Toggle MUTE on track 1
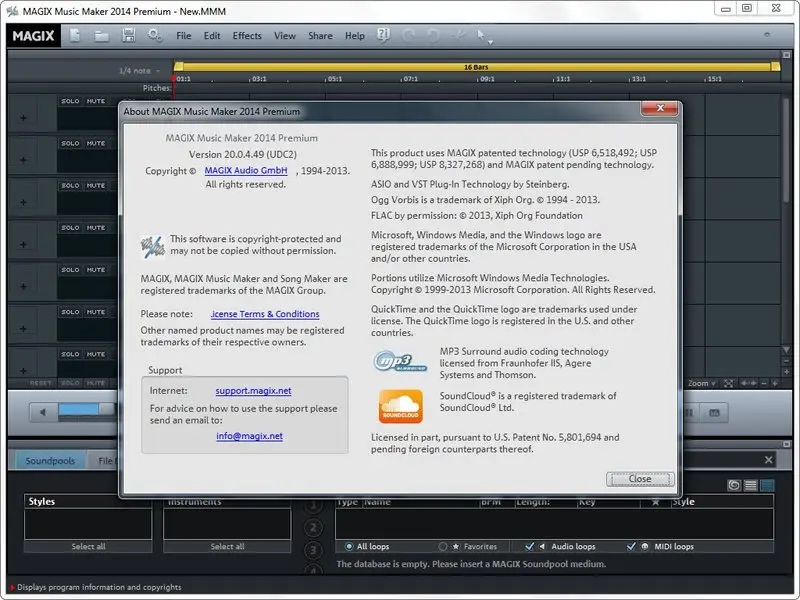 click(96, 101)
